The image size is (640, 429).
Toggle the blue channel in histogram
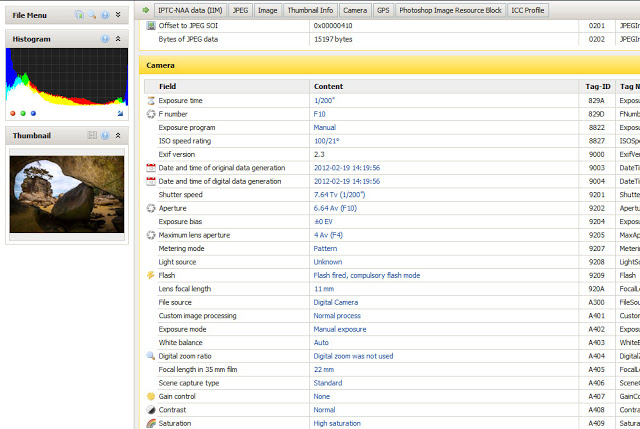[34, 114]
